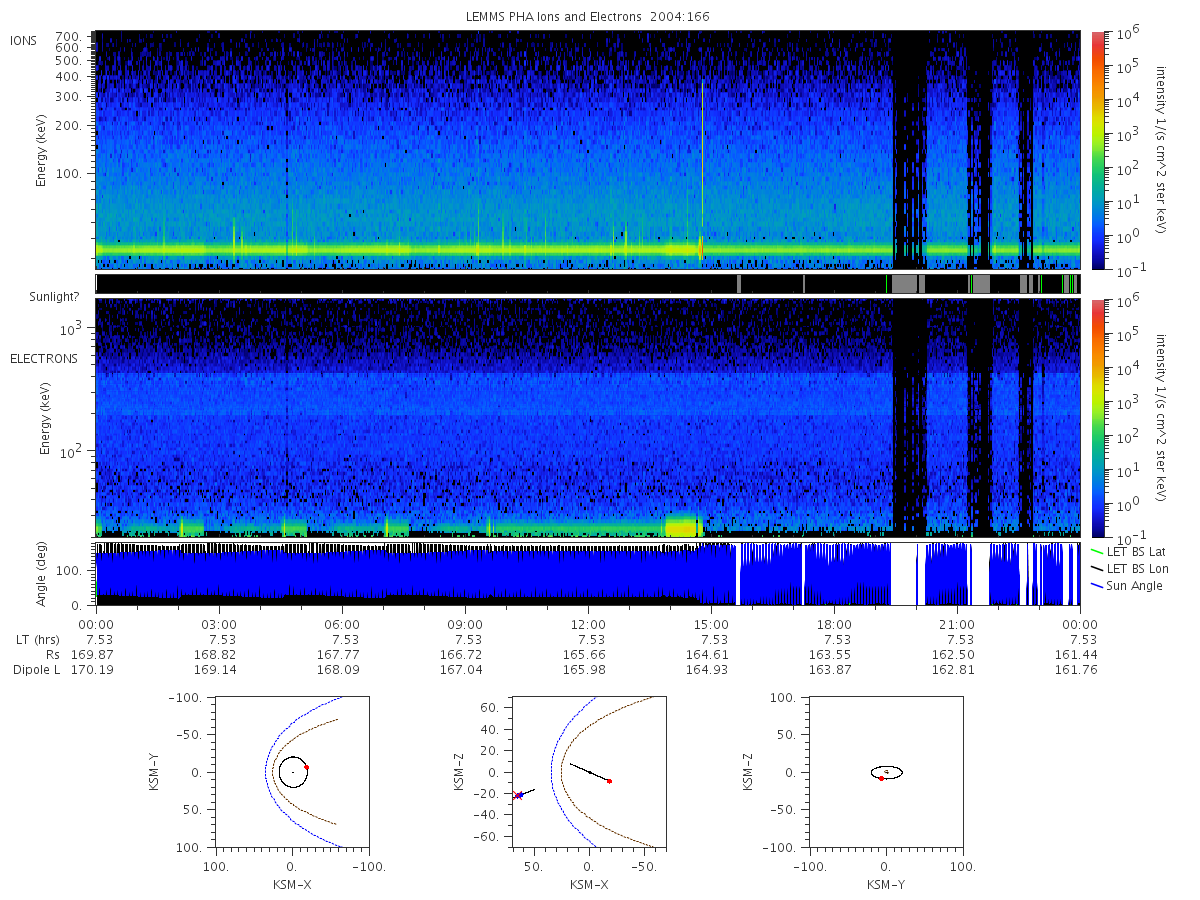This screenshot has width=1200, height=900.
Task: Select the 'ELECTRONS' panel label
Action: point(44,358)
